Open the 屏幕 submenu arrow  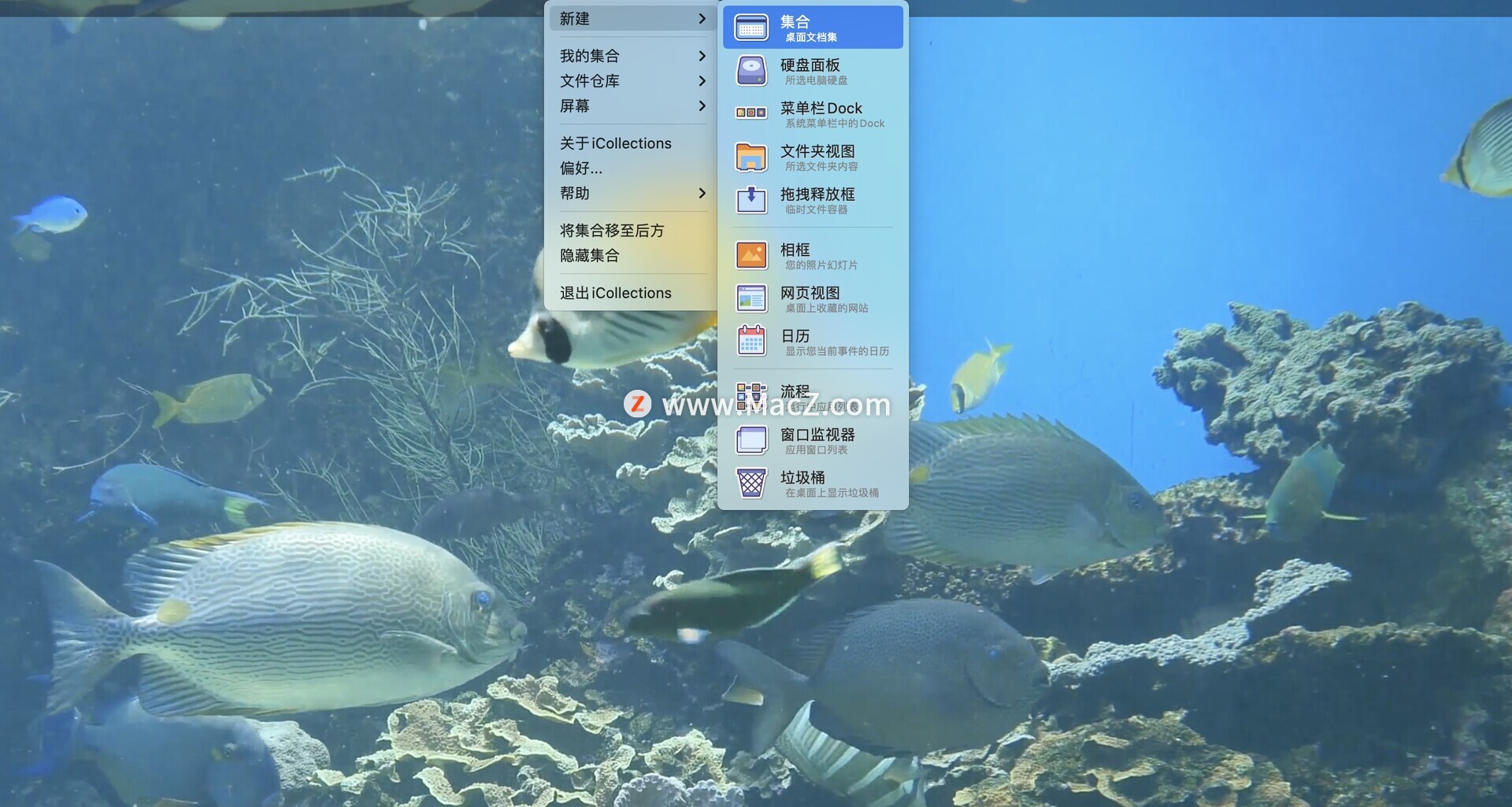(x=702, y=106)
